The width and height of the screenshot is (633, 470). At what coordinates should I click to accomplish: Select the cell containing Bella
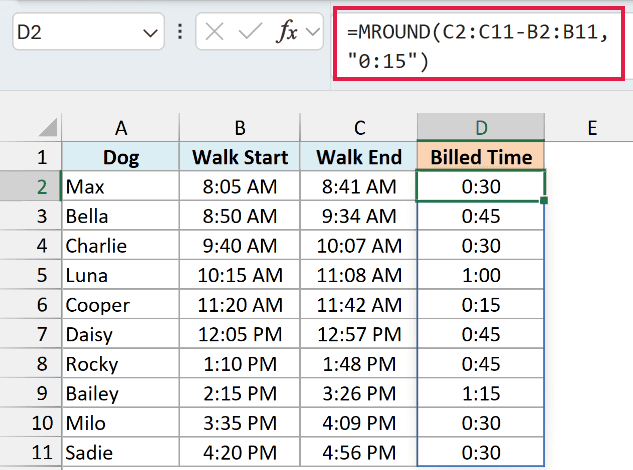(120, 216)
